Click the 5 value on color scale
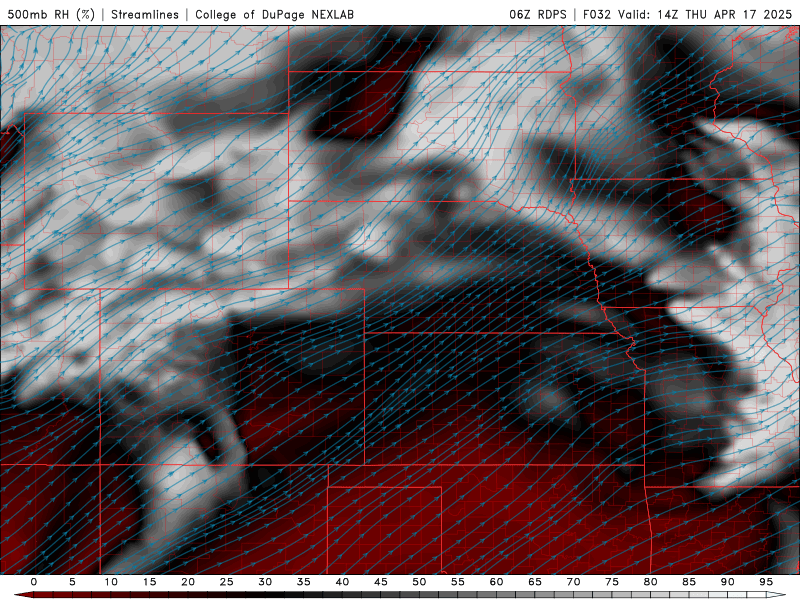800x600 pixels. tap(72, 582)
